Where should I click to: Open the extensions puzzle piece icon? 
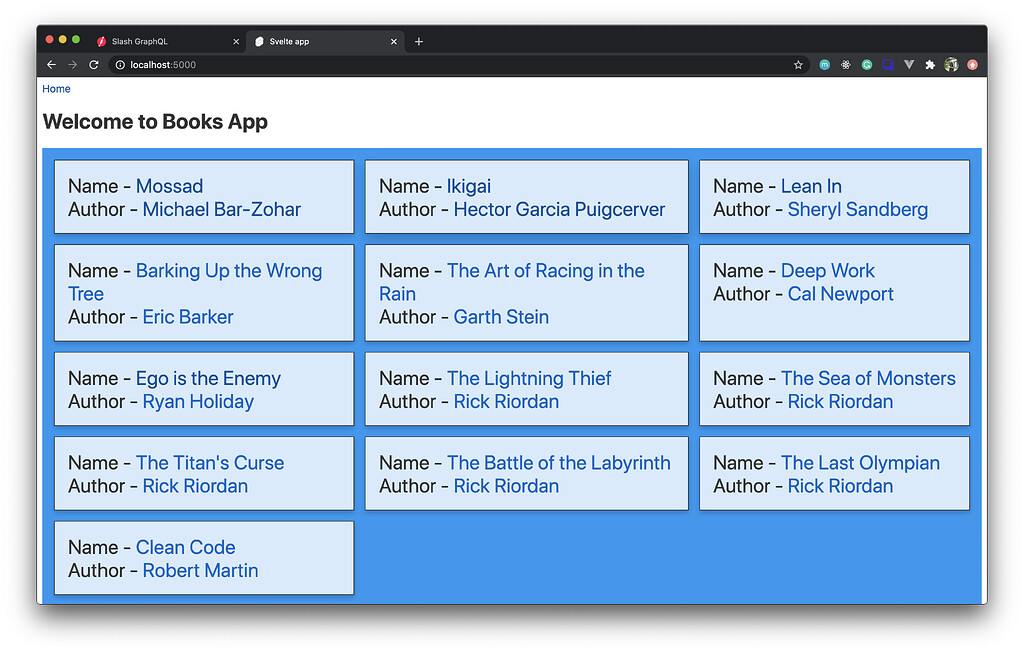(x=930, y=64)
